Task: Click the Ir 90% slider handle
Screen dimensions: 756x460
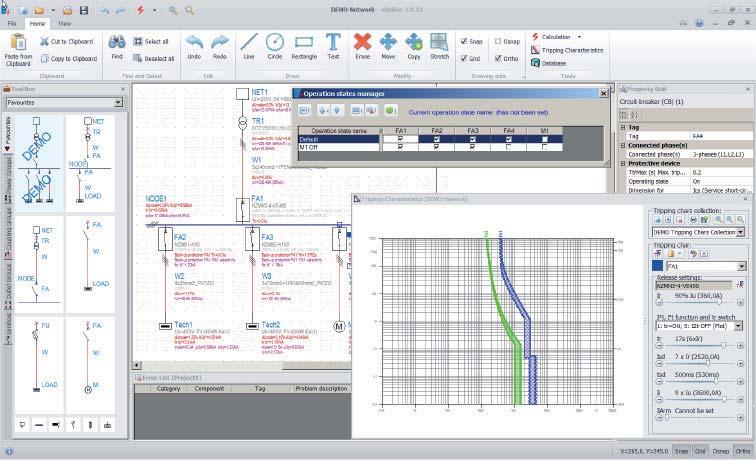Action: [719, 302]
